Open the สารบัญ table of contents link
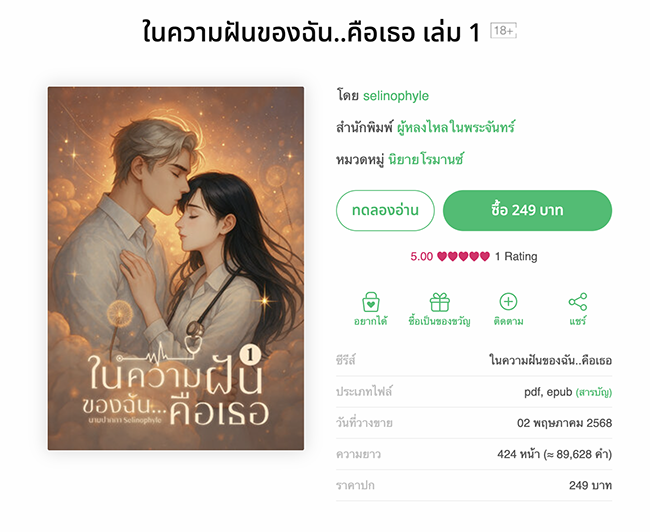The image size is (650, 532). [x=594, y=392]
